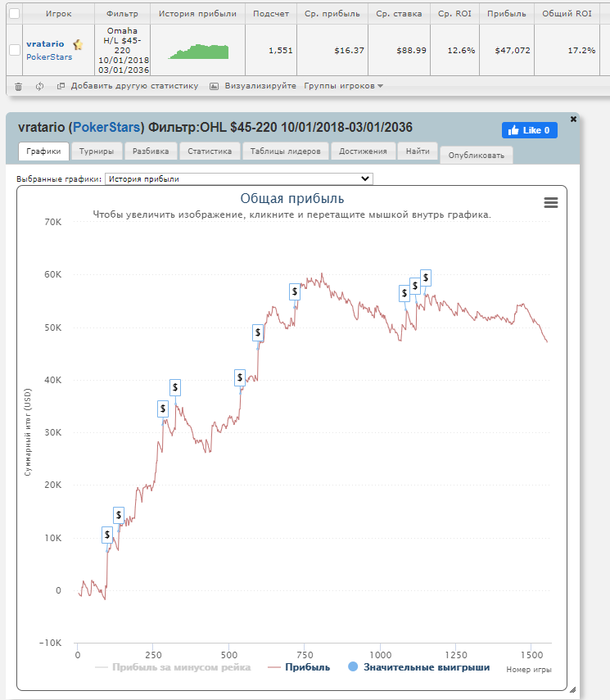Click the $ marker just above 10K

pos(118,515)
